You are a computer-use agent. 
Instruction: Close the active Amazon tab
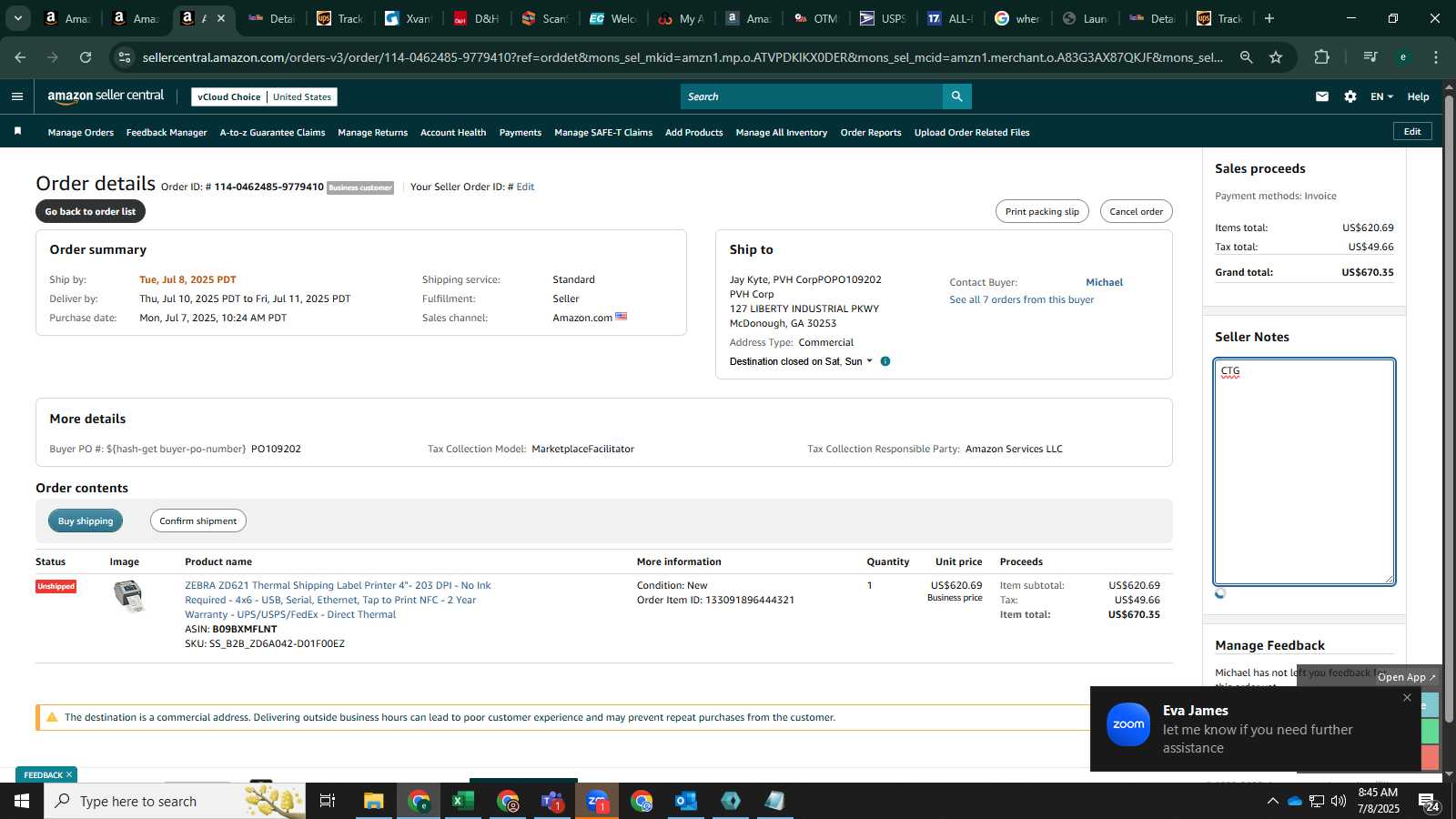[221, 18]
